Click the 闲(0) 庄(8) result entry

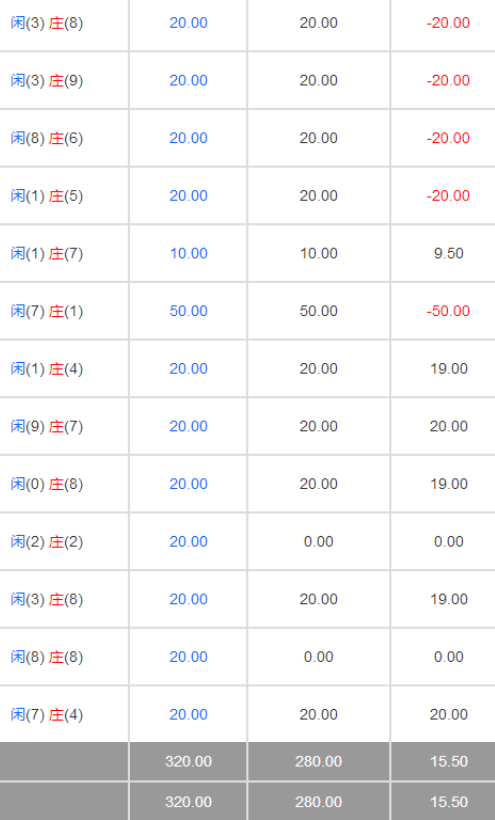point(47,484)
